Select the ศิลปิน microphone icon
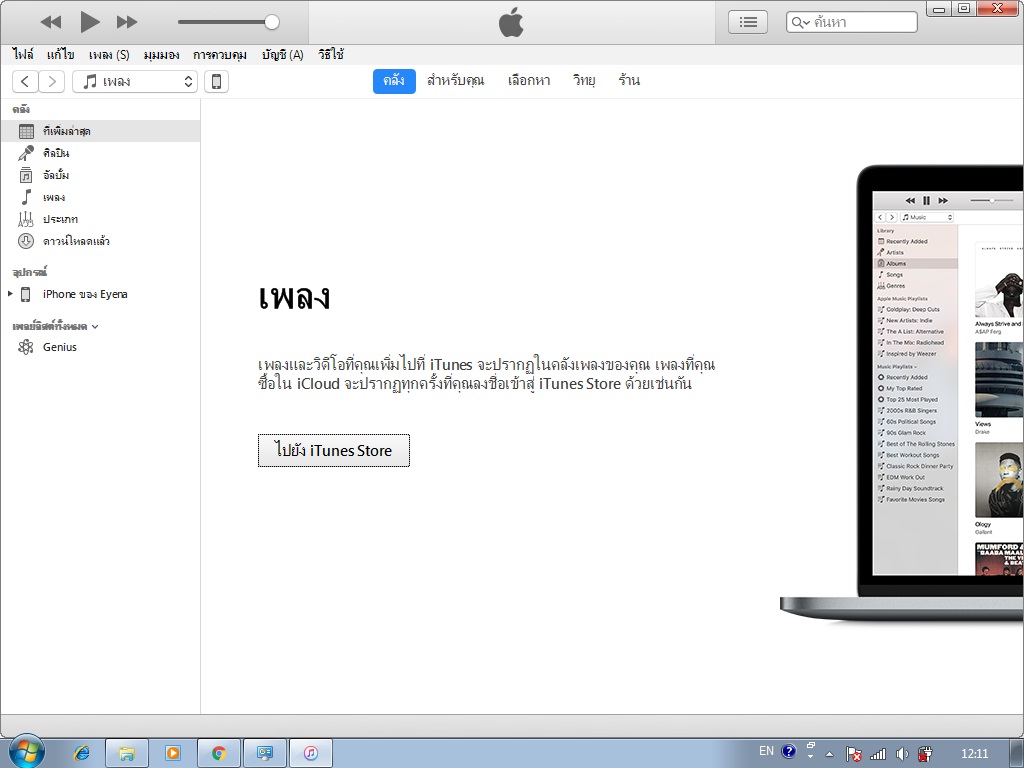 point(26,153)
